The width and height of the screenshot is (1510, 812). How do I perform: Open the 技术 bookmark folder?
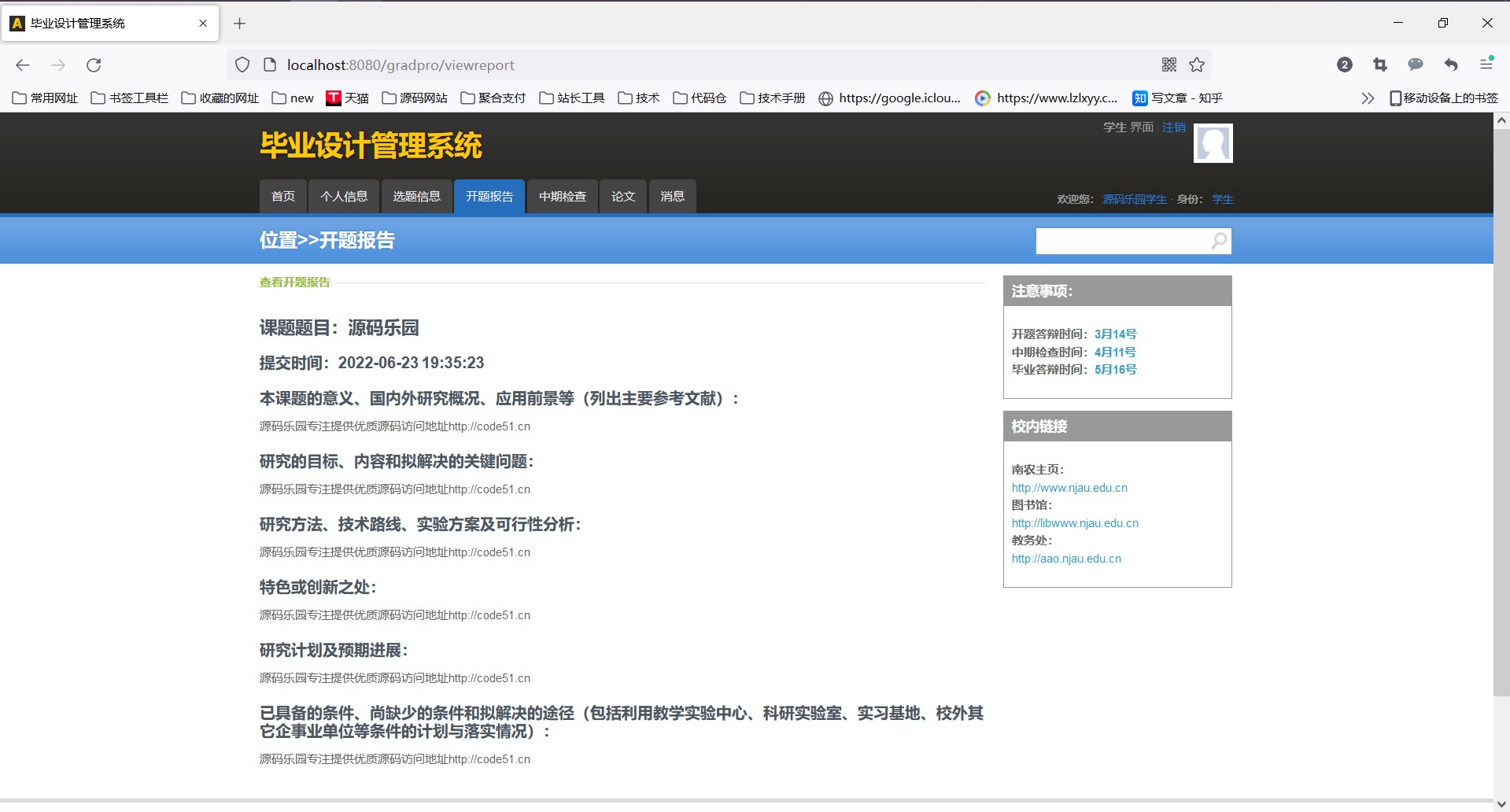[x=639, y=98]
